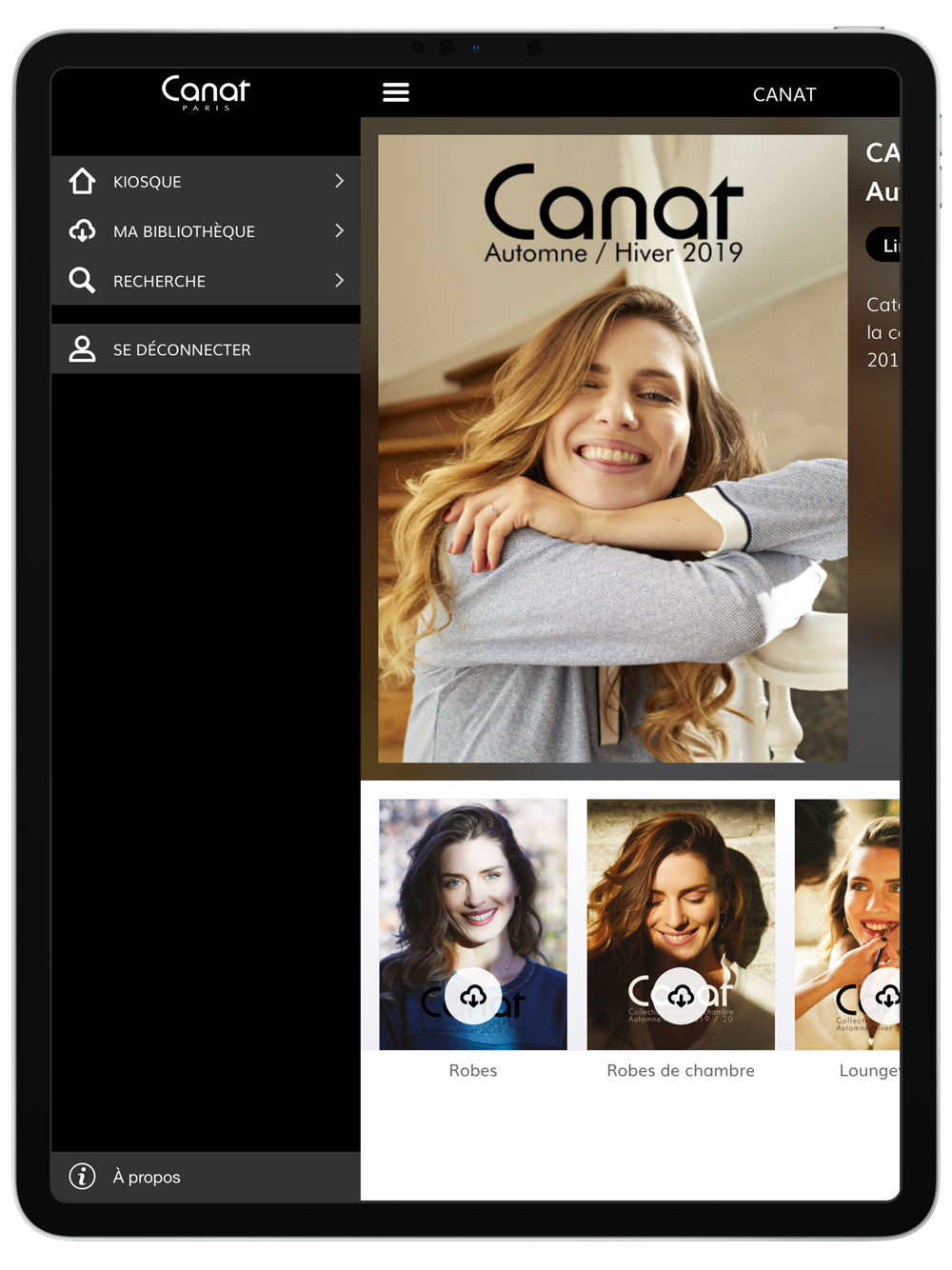The height and width of the screenshot is (1270, 952).
Task: Open the KIOSQUE menu entry
Action: point(206,181)
